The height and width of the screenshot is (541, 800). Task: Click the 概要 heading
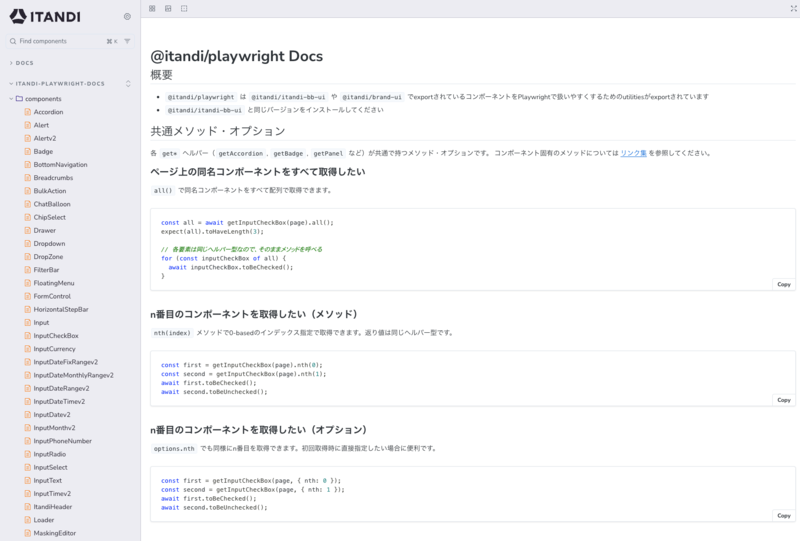coord(161,75)
